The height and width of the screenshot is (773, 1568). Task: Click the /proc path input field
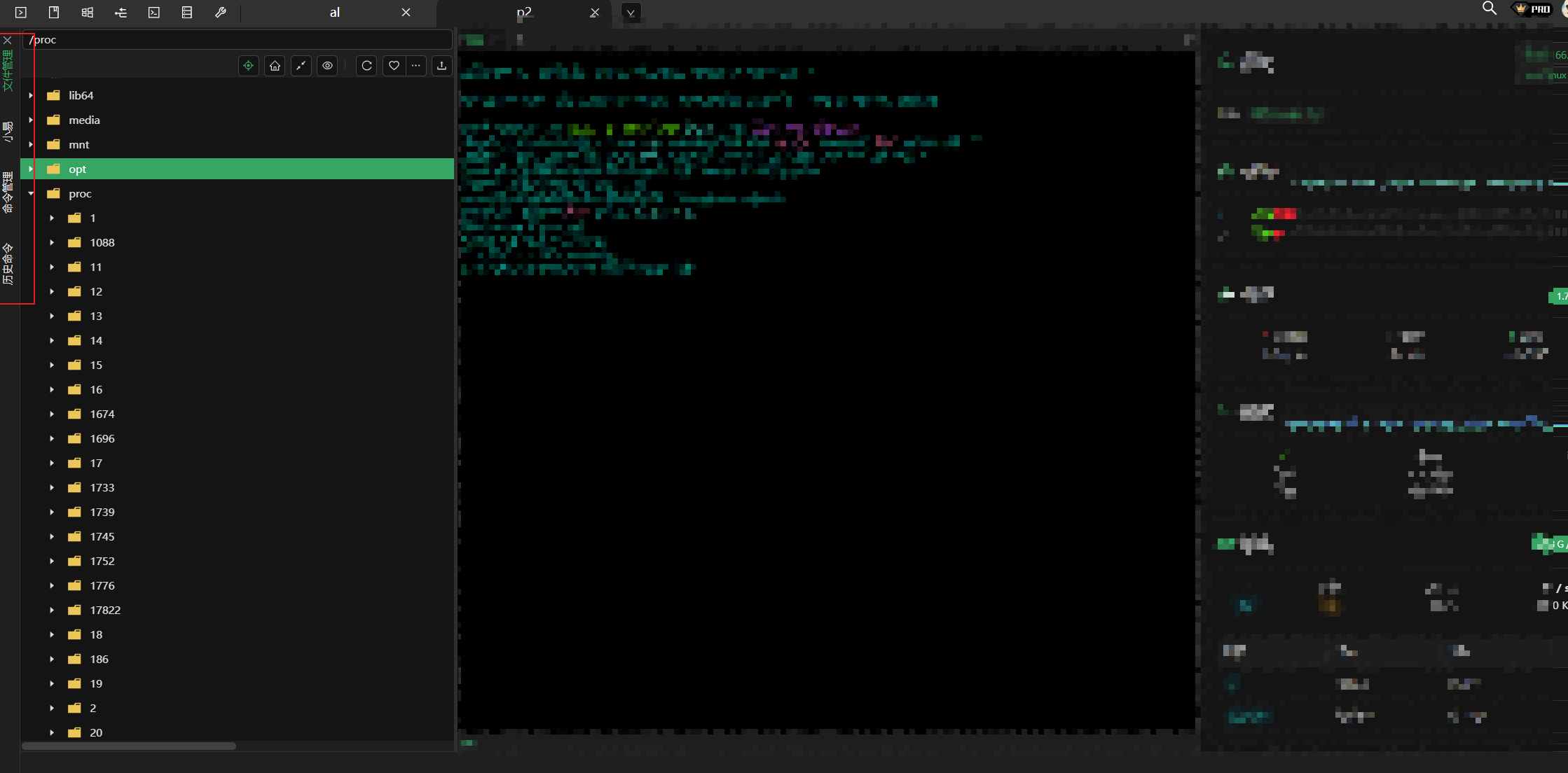[x=238, y=40]
